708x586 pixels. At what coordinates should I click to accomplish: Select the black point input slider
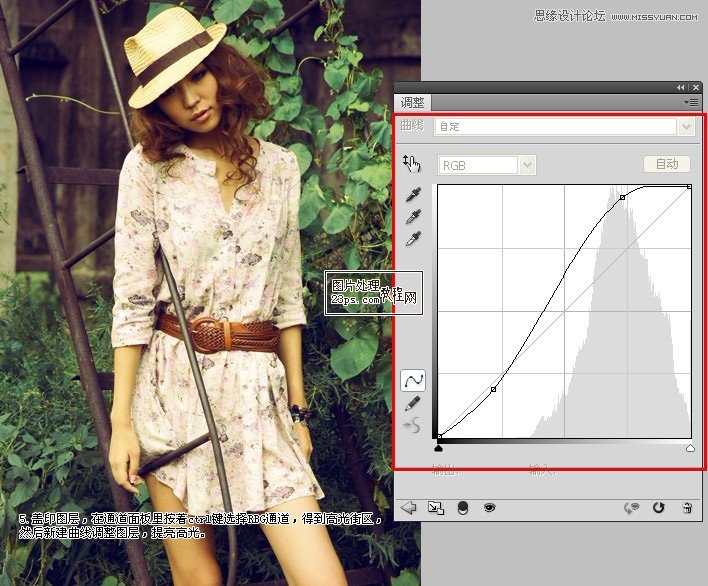[x=438, y=448]
